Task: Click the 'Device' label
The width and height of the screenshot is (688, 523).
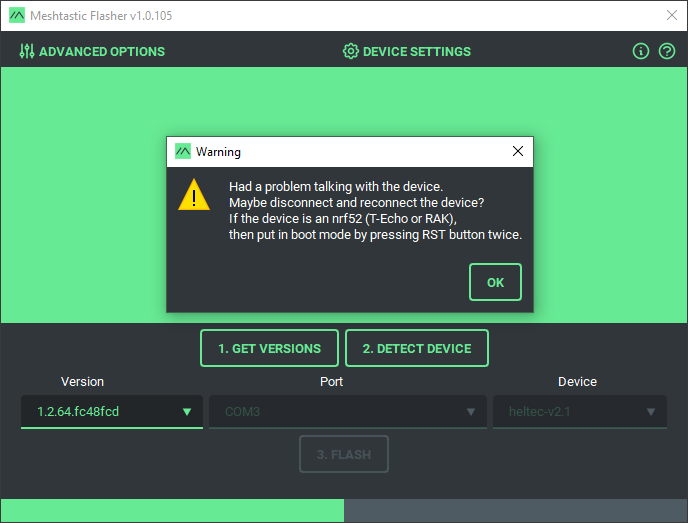Action: (577, 382)
